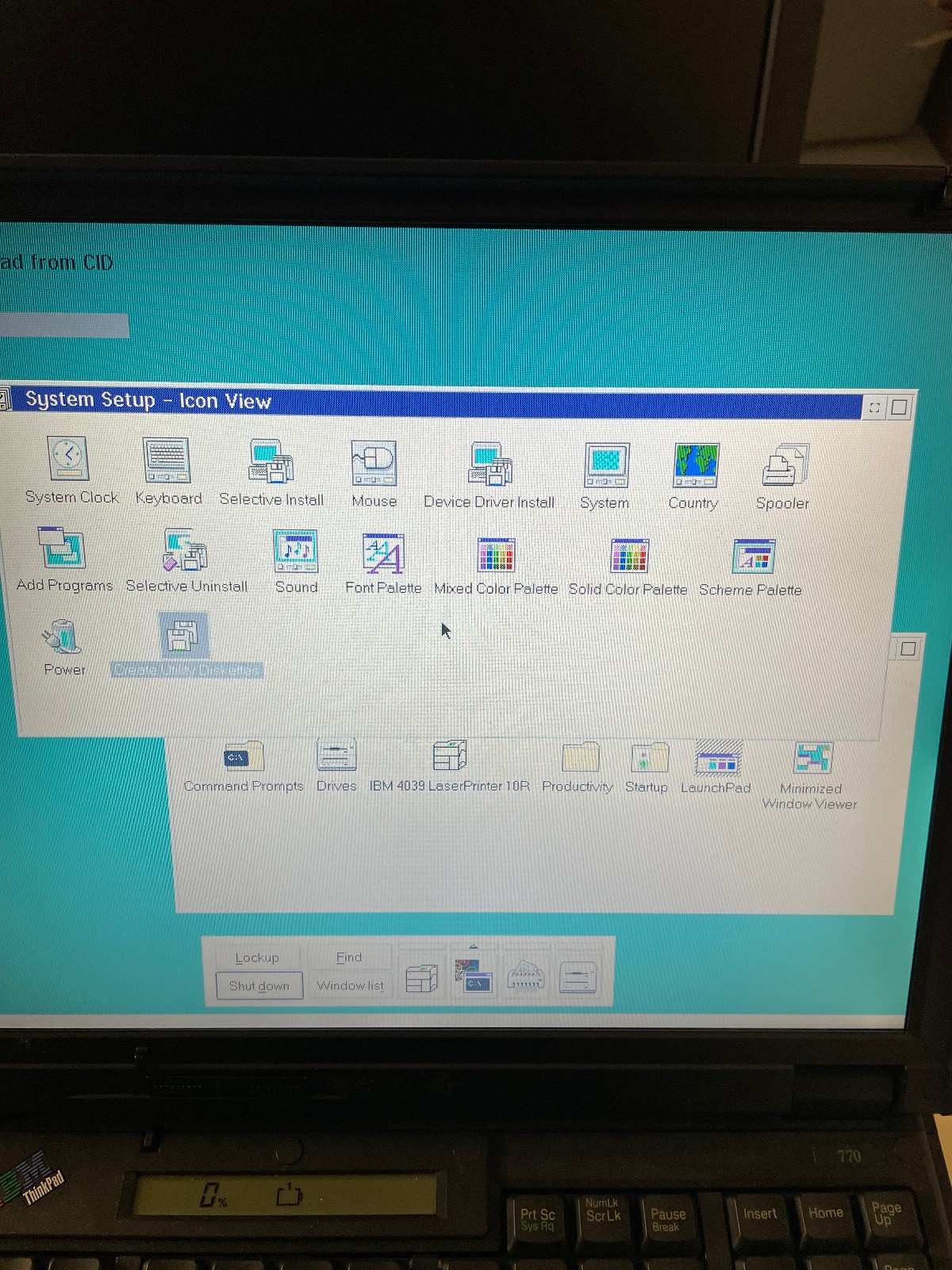Select the Power icon
Screen dimensions: 952x1270
tap(63, 637)
